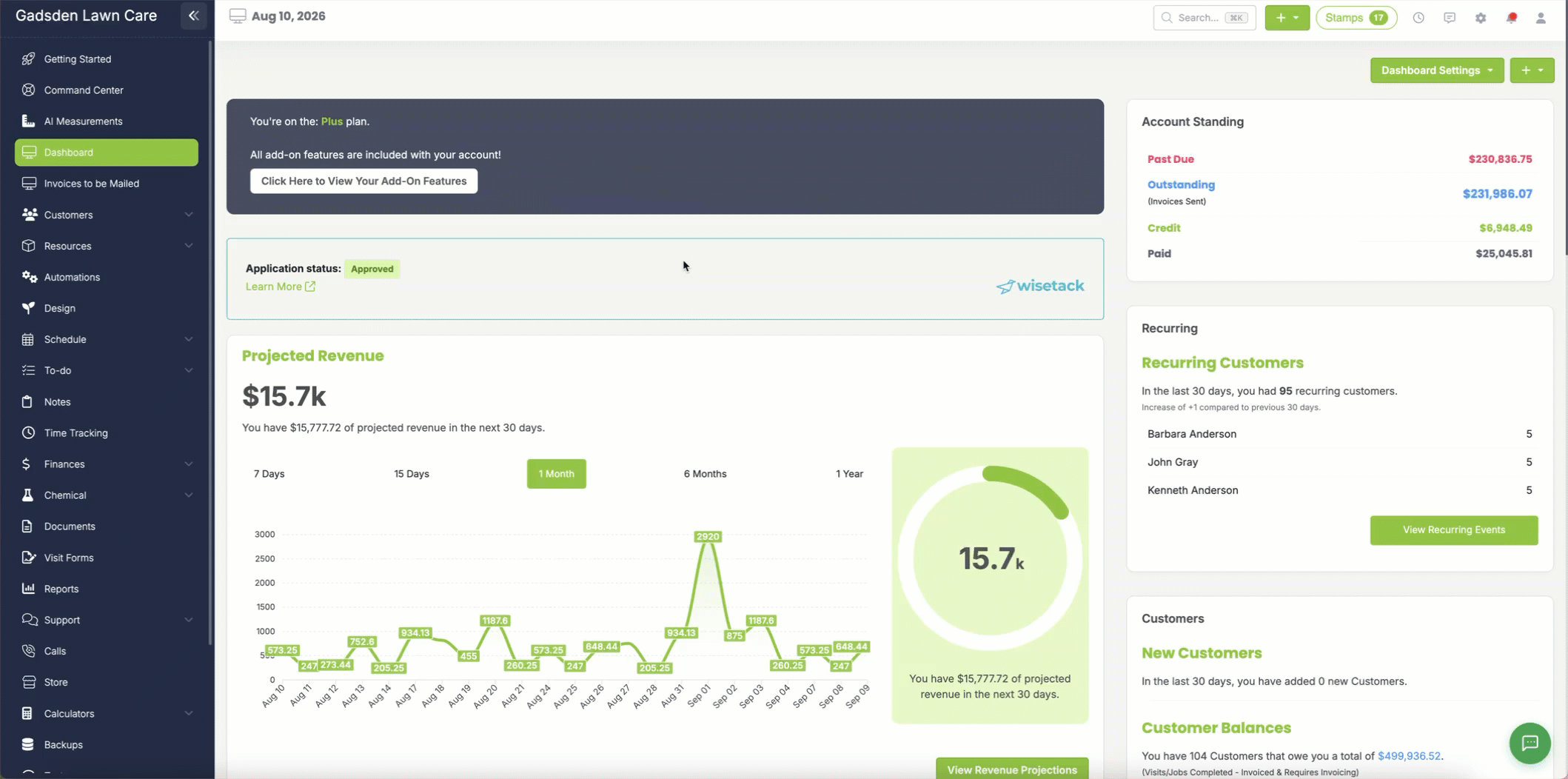Click the Calls phone icon in sidebar
This screenshot has width=1568, height=779.
28,651
